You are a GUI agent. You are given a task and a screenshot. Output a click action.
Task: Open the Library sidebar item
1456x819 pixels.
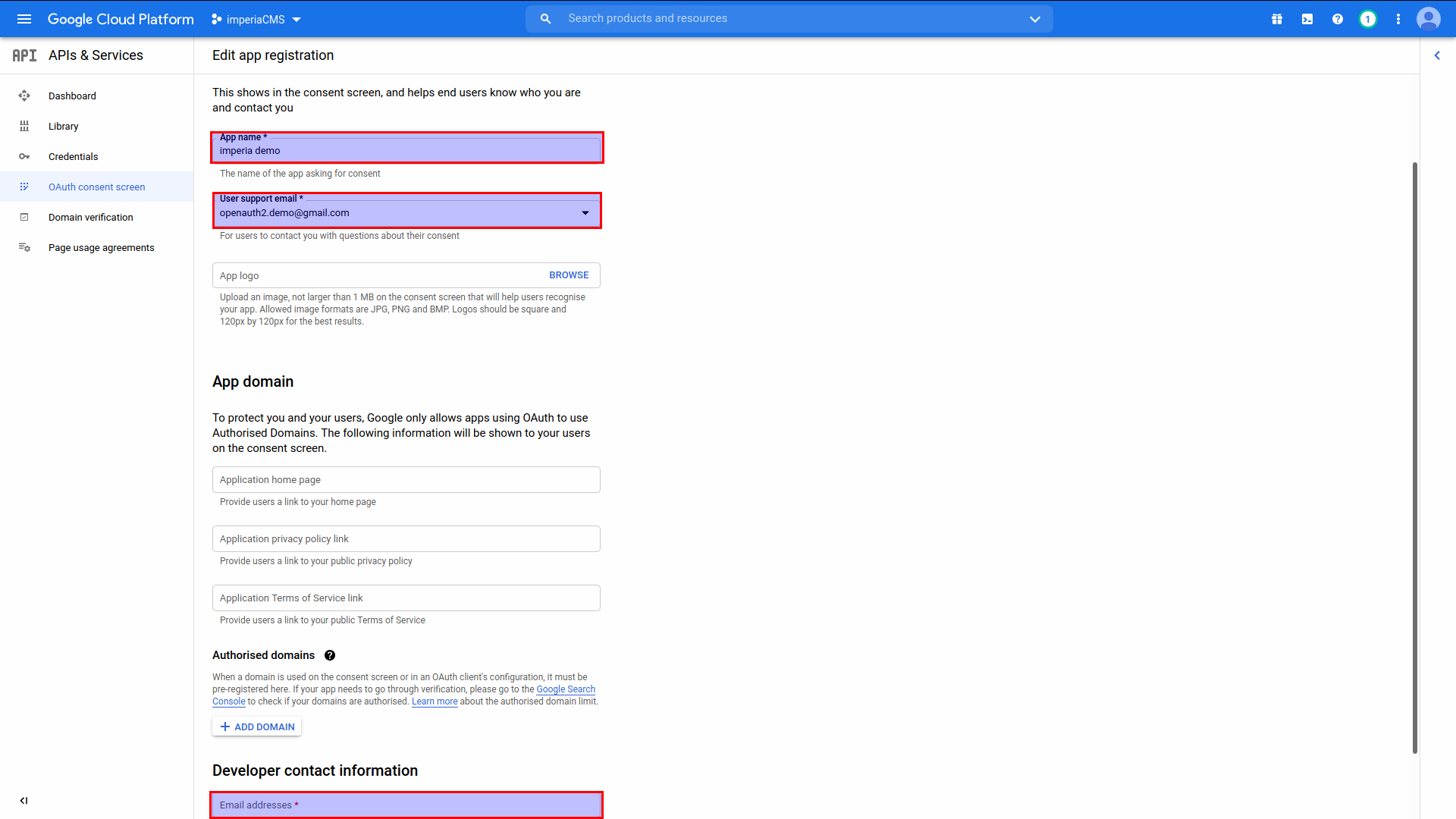97,126
